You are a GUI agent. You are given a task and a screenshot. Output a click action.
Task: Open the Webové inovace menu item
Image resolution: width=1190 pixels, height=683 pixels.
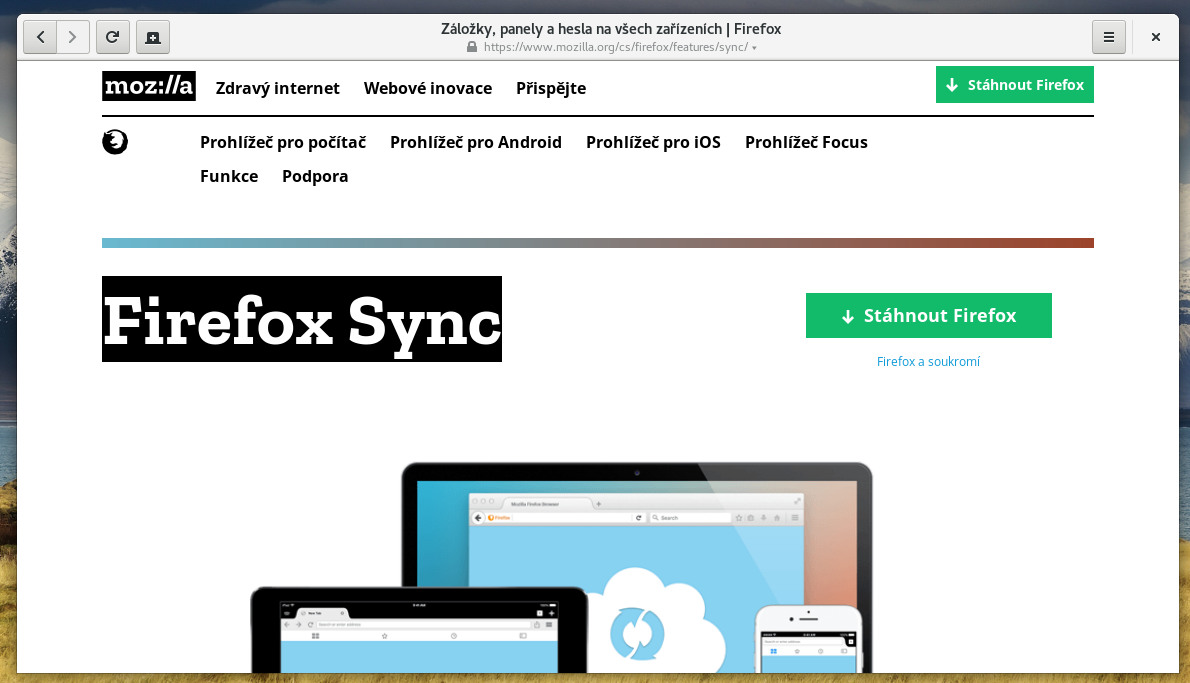tap(428, 88)
